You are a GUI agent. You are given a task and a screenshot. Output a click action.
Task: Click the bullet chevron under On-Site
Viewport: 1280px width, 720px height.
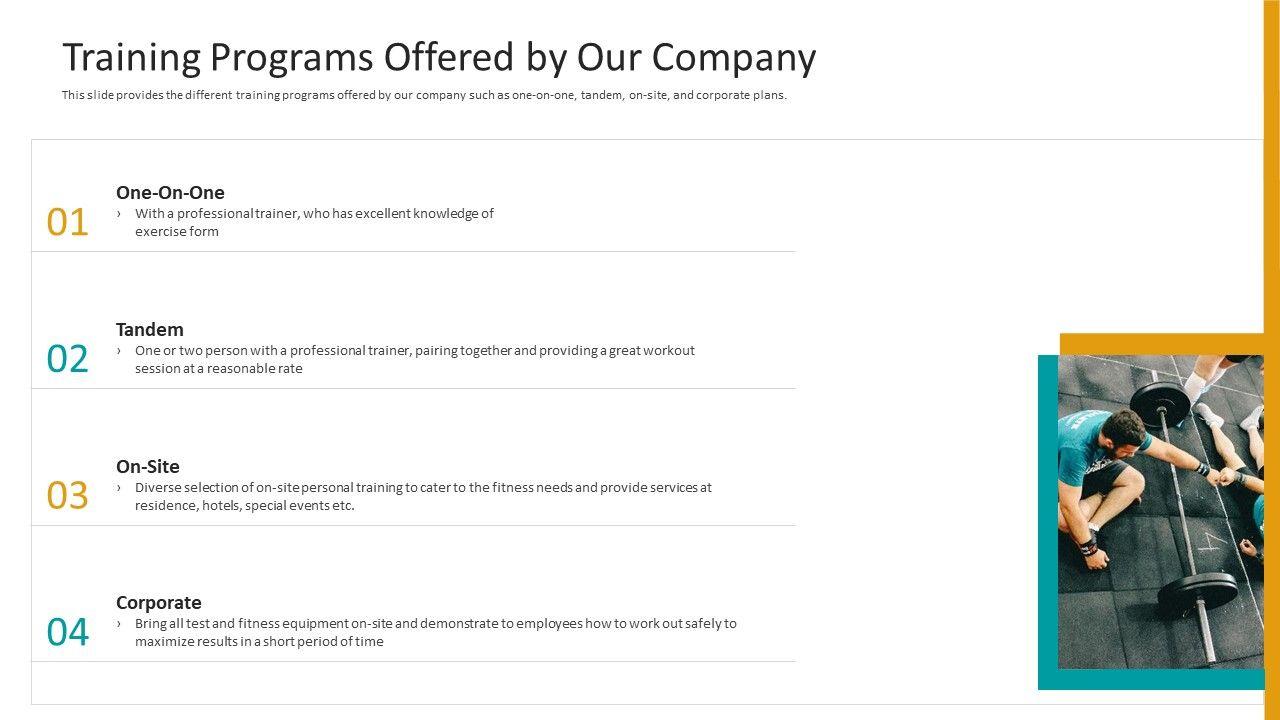click(x=119, y=488)
